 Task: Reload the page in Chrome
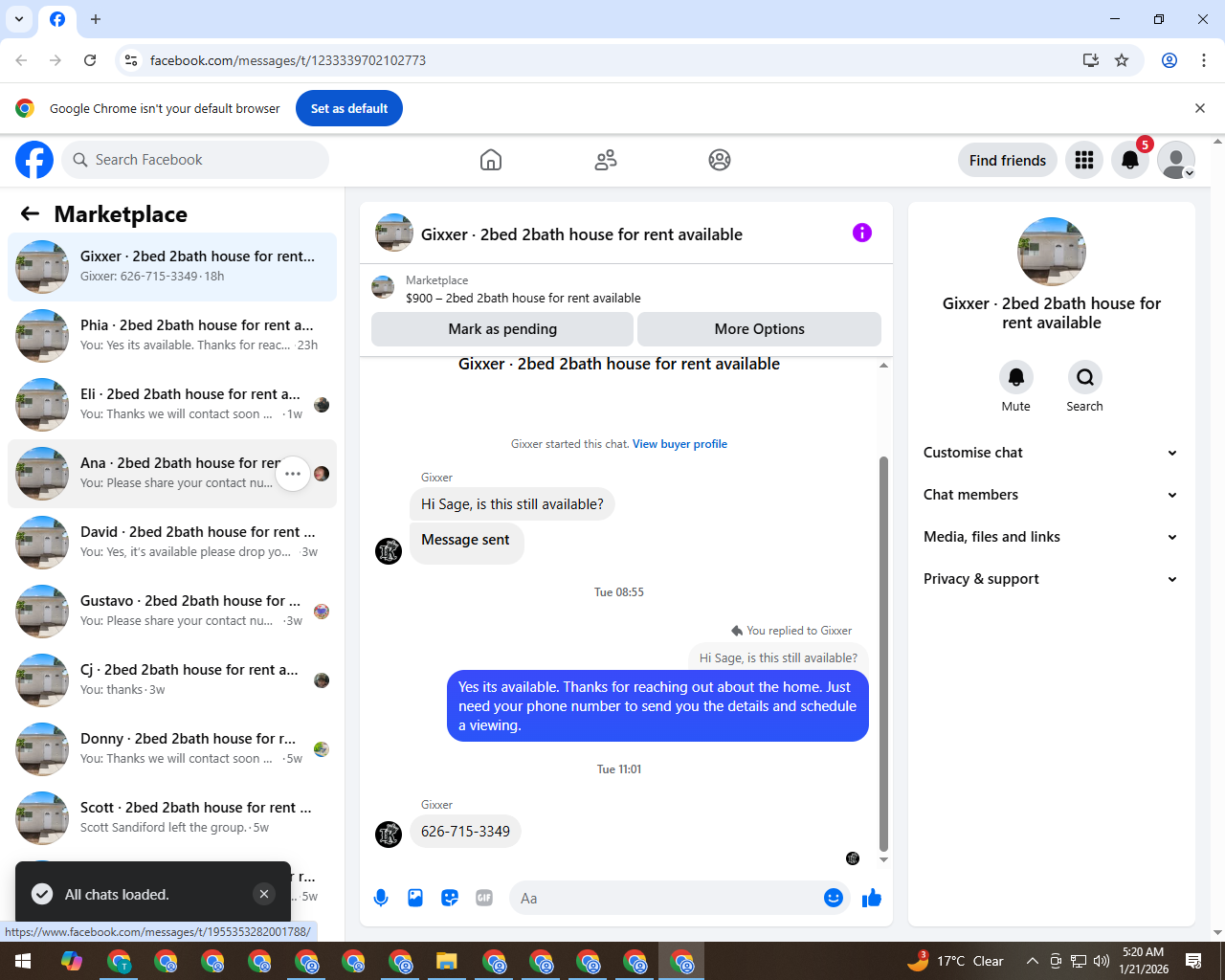90,60
